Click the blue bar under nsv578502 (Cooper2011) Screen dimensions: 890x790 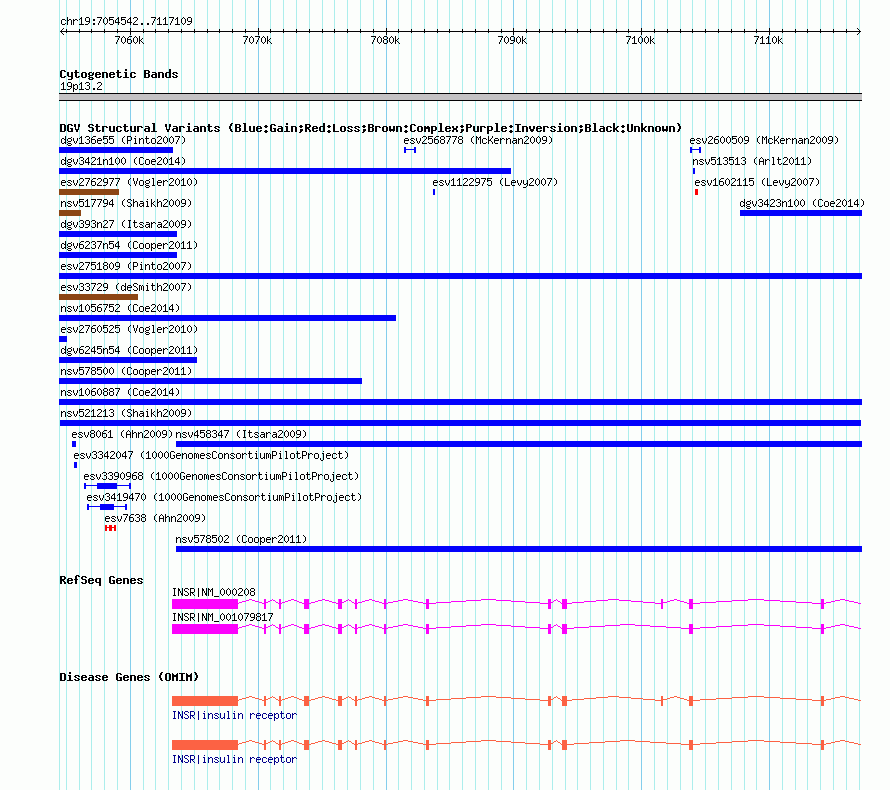coord(519,549)
